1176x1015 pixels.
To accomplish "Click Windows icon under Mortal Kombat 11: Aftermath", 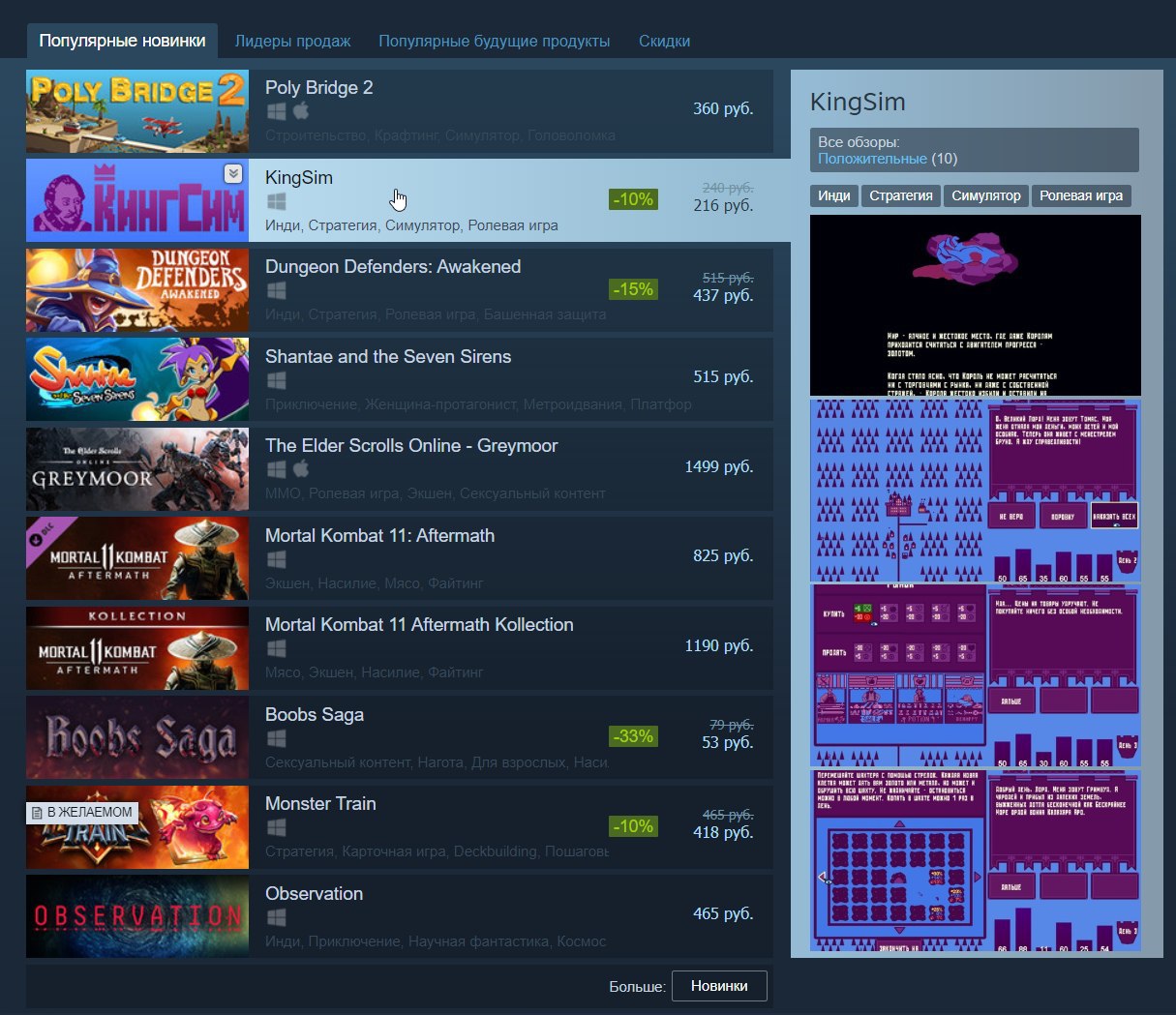I will pos(277,559).
